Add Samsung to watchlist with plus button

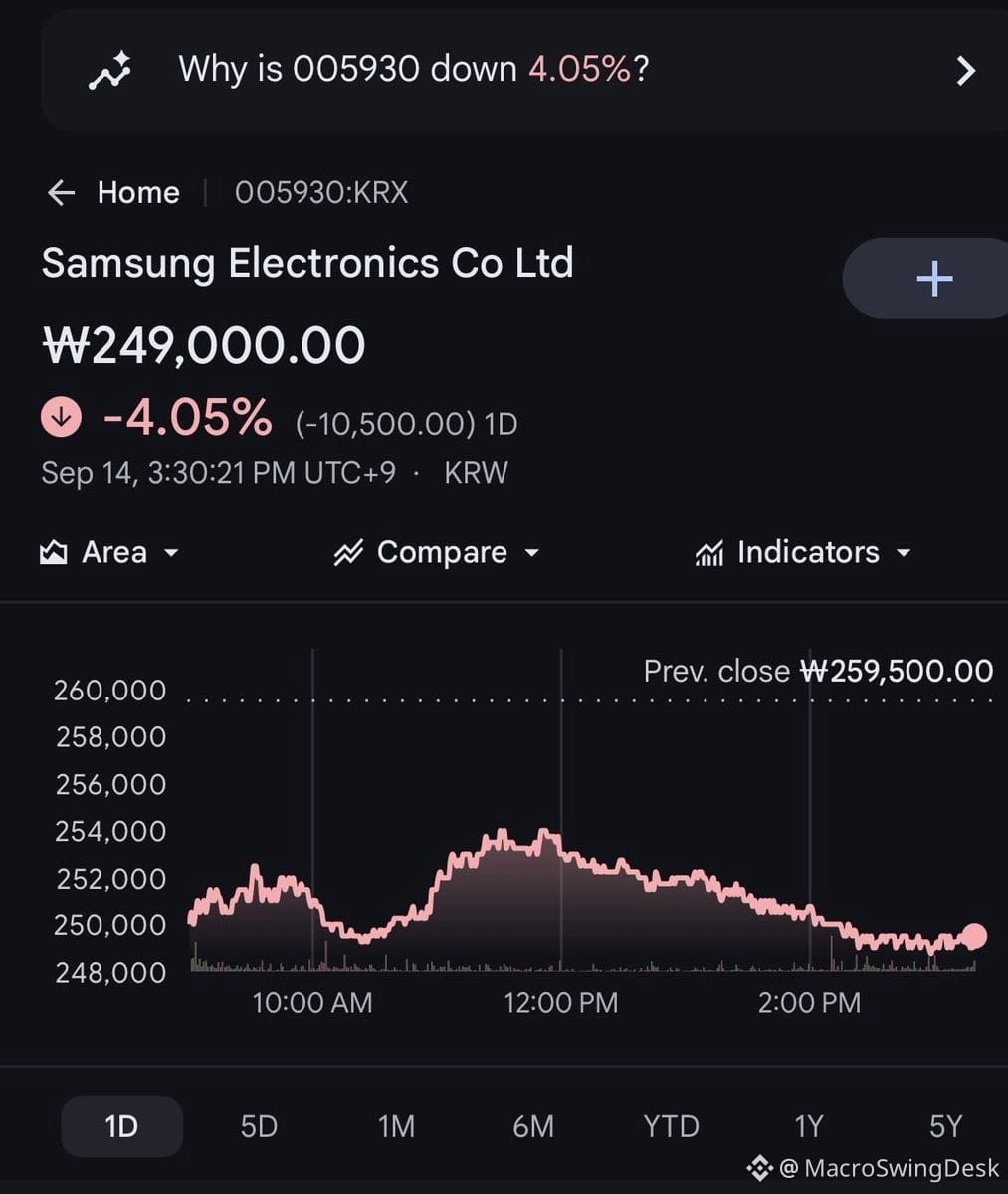tap(933, 279)
